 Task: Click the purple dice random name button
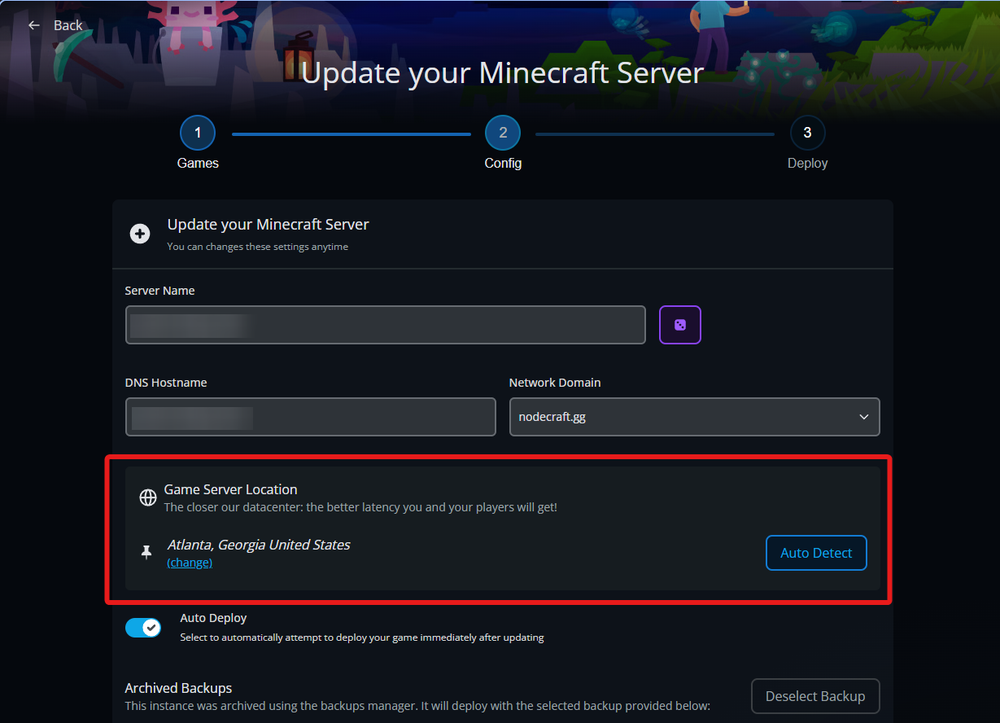680,325
